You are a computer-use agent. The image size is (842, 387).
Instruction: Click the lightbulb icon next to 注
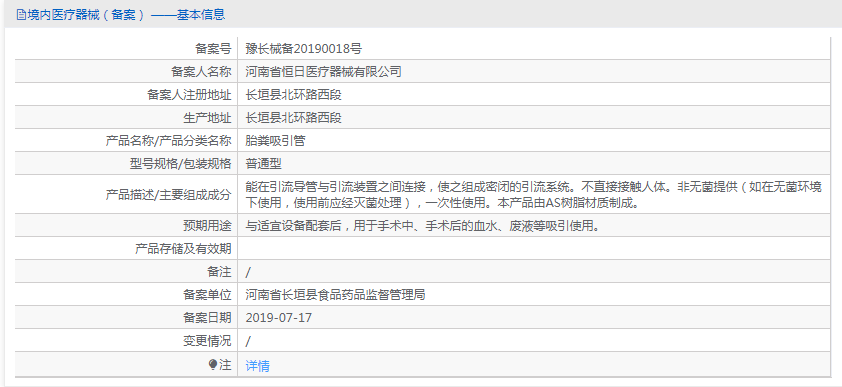(x=213, y=365)
